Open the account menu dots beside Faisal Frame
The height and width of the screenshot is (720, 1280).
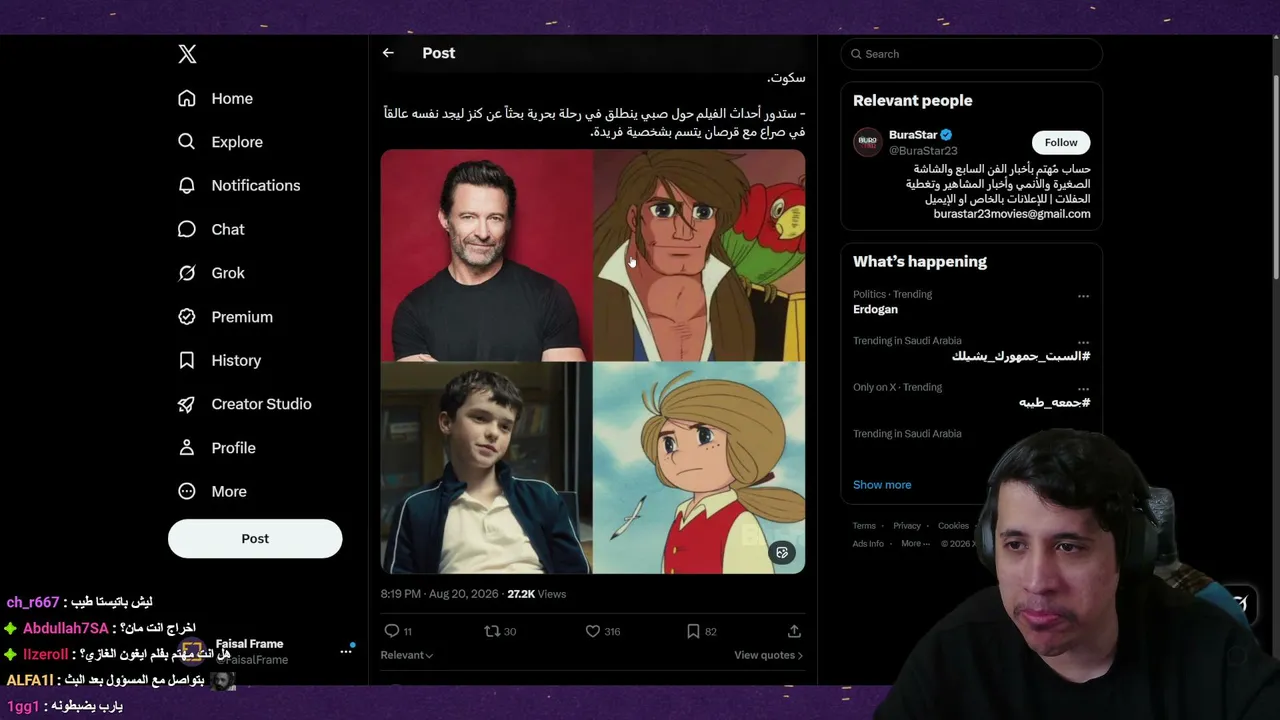(346, 652)
